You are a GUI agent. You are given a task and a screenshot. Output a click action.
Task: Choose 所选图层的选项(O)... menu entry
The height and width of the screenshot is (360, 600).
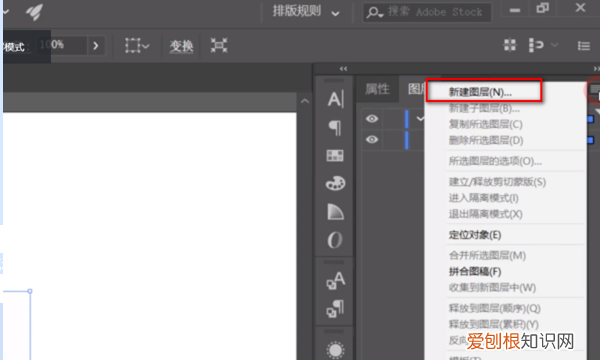click(495, 161)
